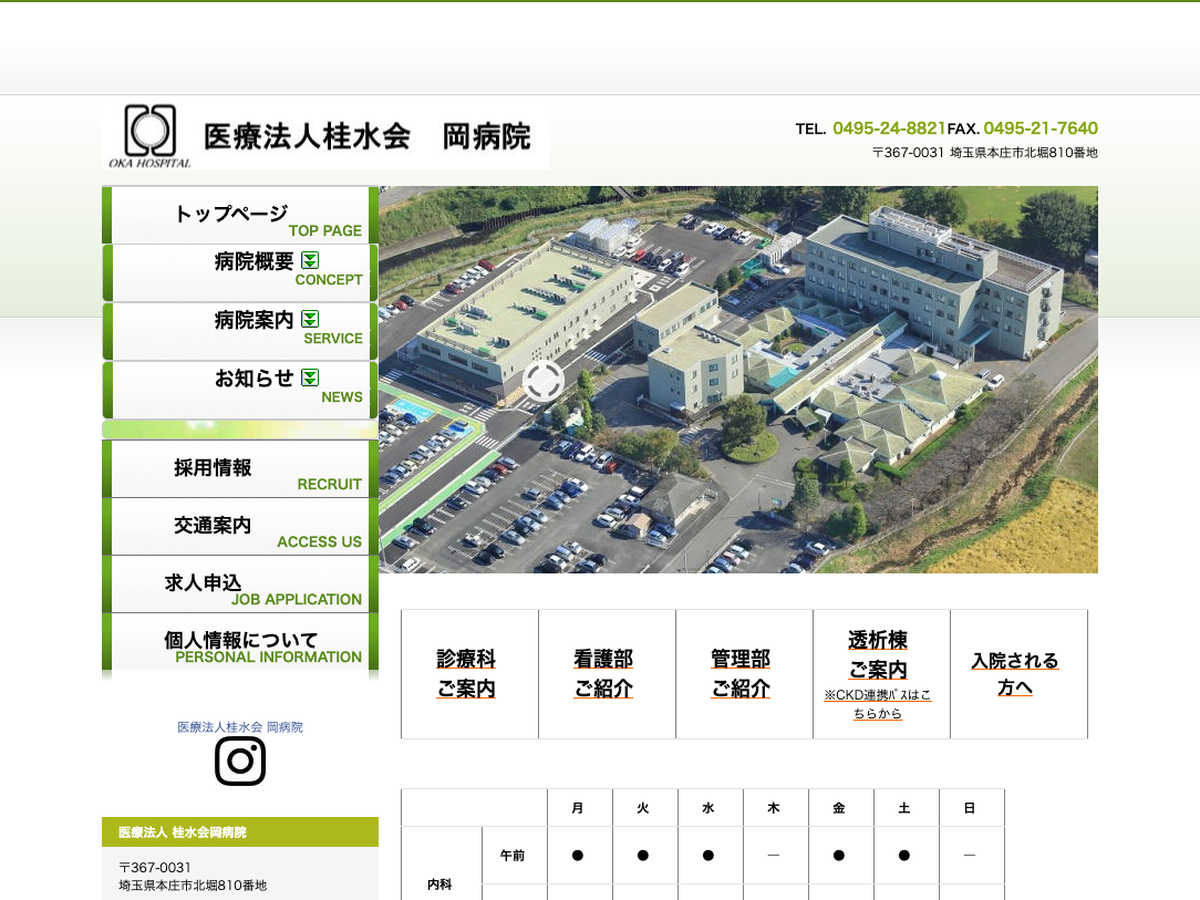Click the 医療法人桂水会 岡病院 Instagram text link
Screen dimensions: 1200x900
coord(240,727)
